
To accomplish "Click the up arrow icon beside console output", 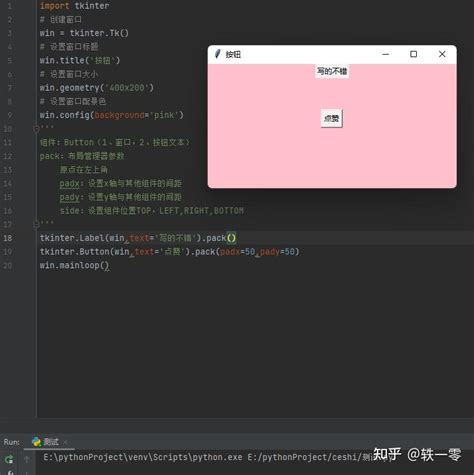I will pyautogui.click(x=27, y=459).
